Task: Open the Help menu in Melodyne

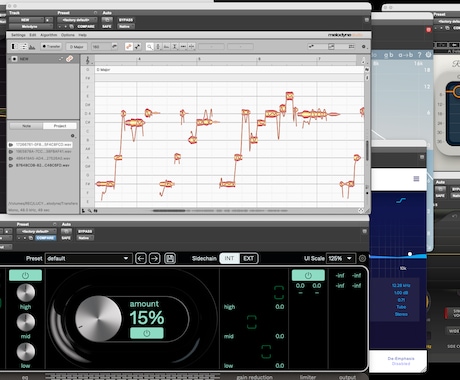Action: click(x=82, y=35)
